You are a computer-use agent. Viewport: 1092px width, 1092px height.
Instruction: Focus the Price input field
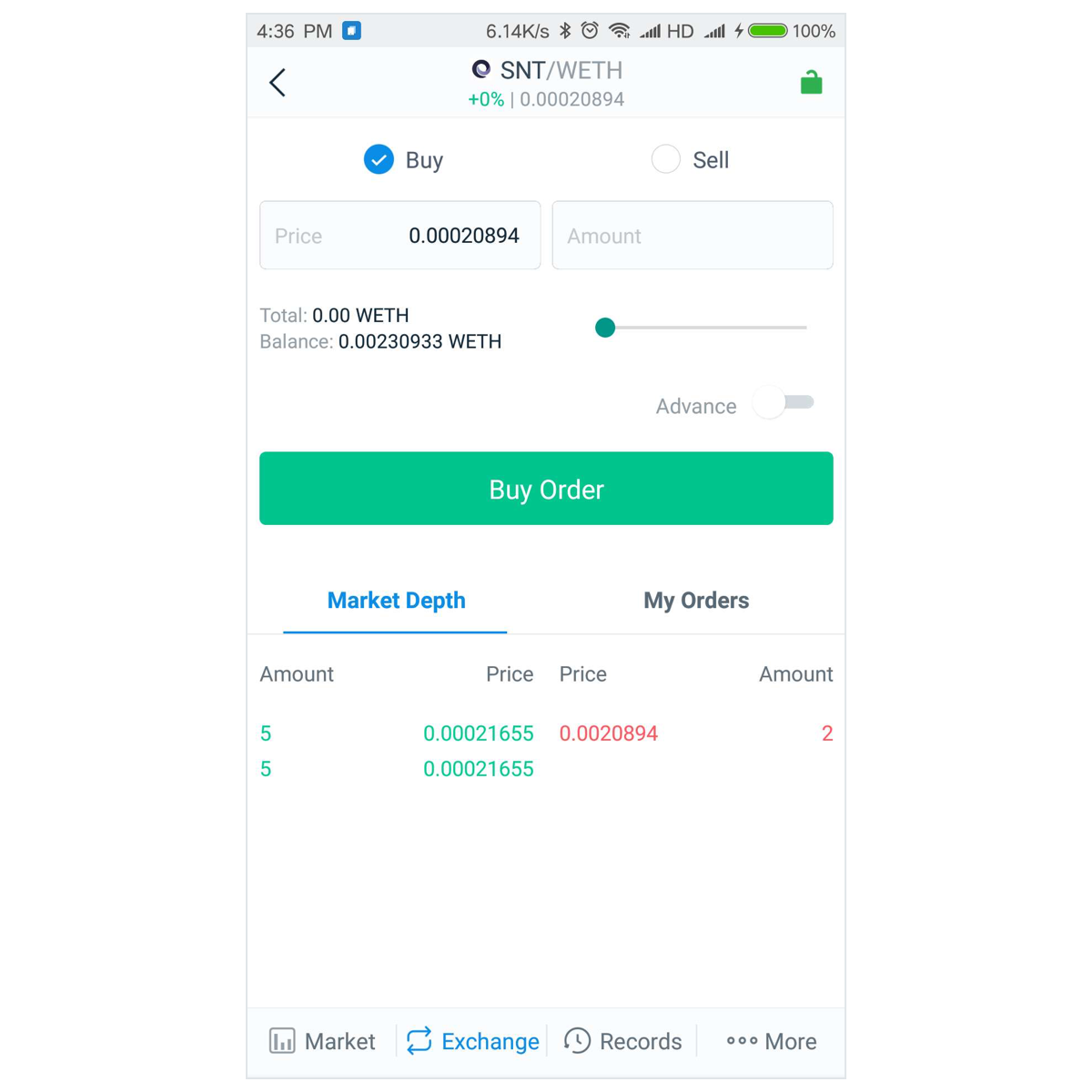tap(400, 236)
